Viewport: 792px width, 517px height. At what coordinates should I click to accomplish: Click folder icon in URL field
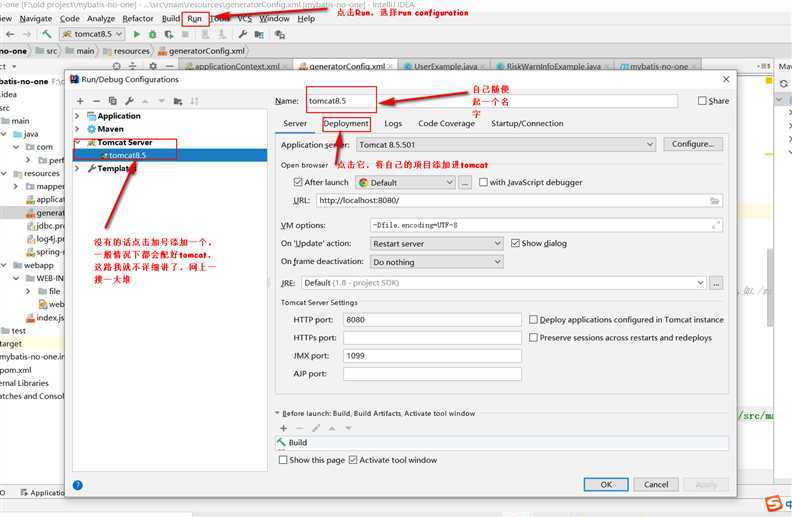click(x=714, y=200)
